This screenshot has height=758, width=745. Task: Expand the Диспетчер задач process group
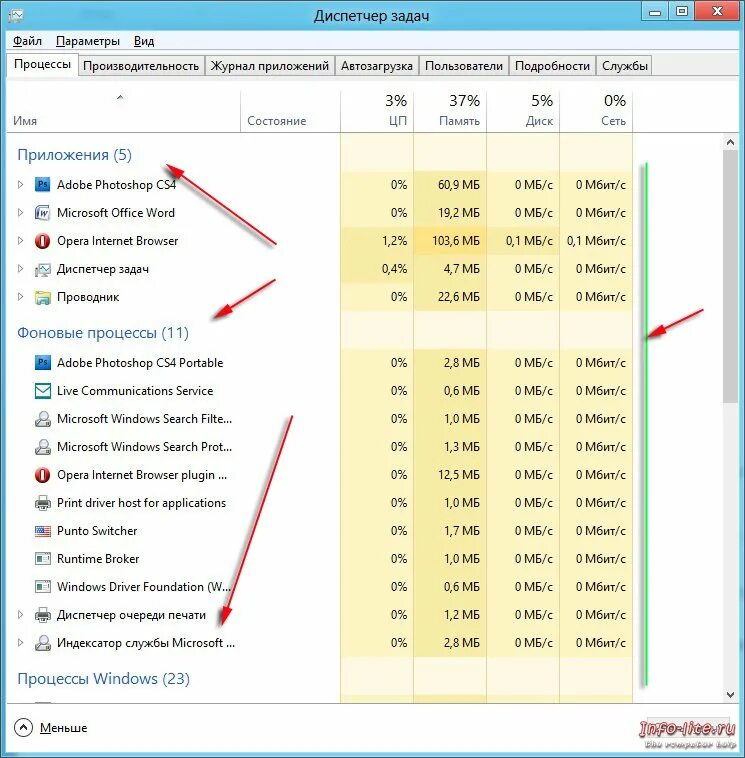(20, 269)
